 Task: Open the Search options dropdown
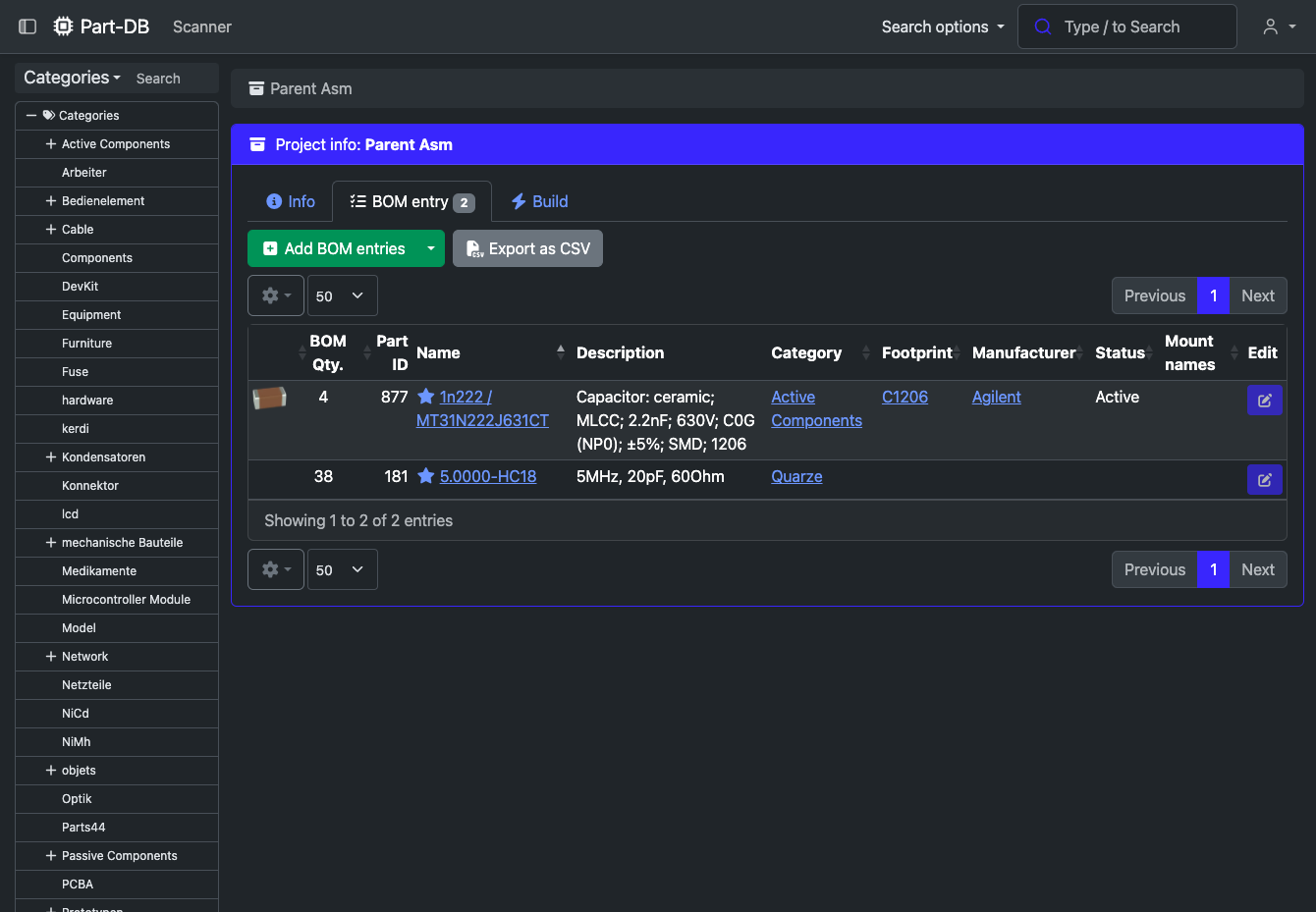click(943, 27)
